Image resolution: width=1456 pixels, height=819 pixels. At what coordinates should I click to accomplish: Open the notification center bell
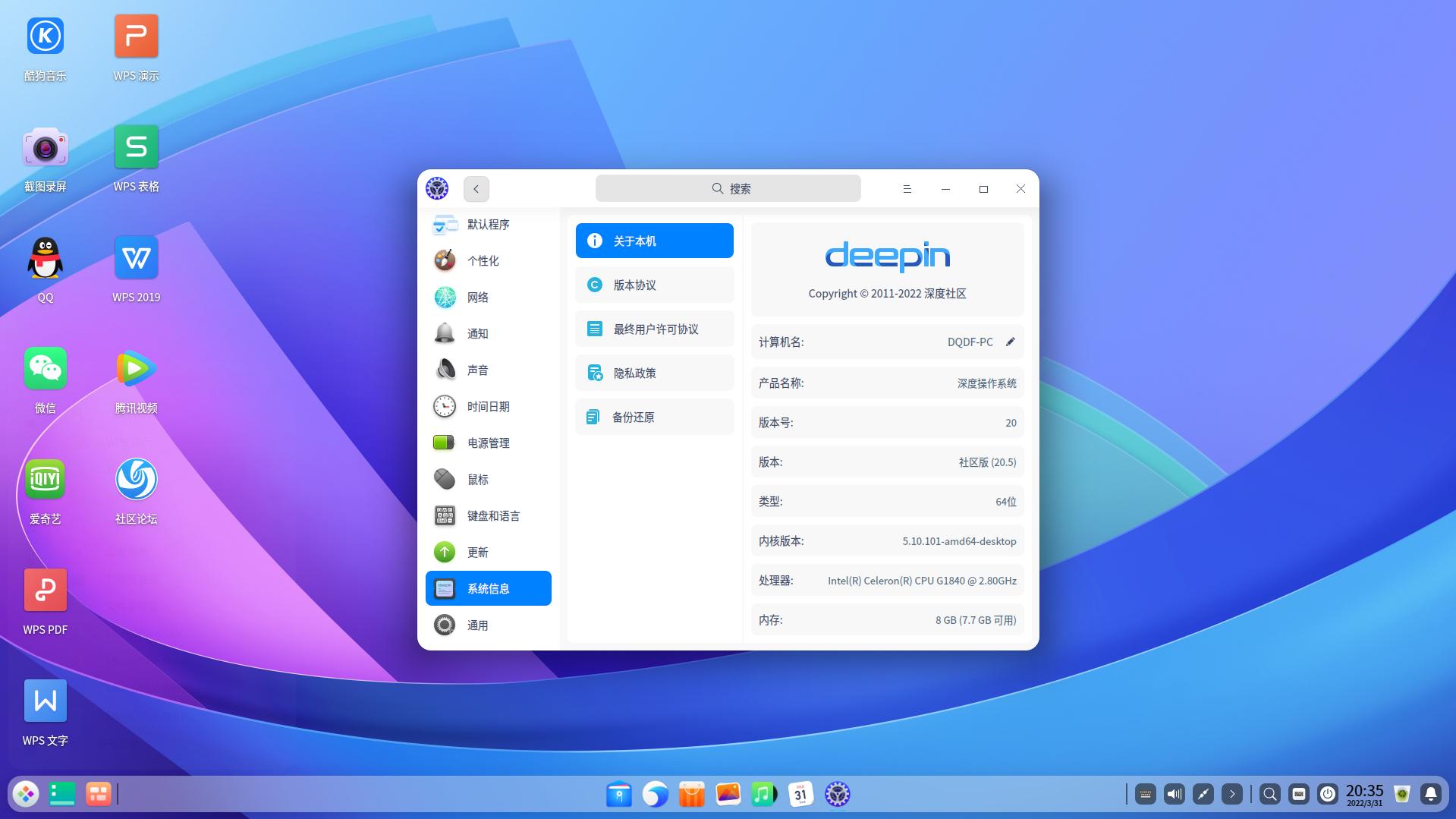(1431, 794)
